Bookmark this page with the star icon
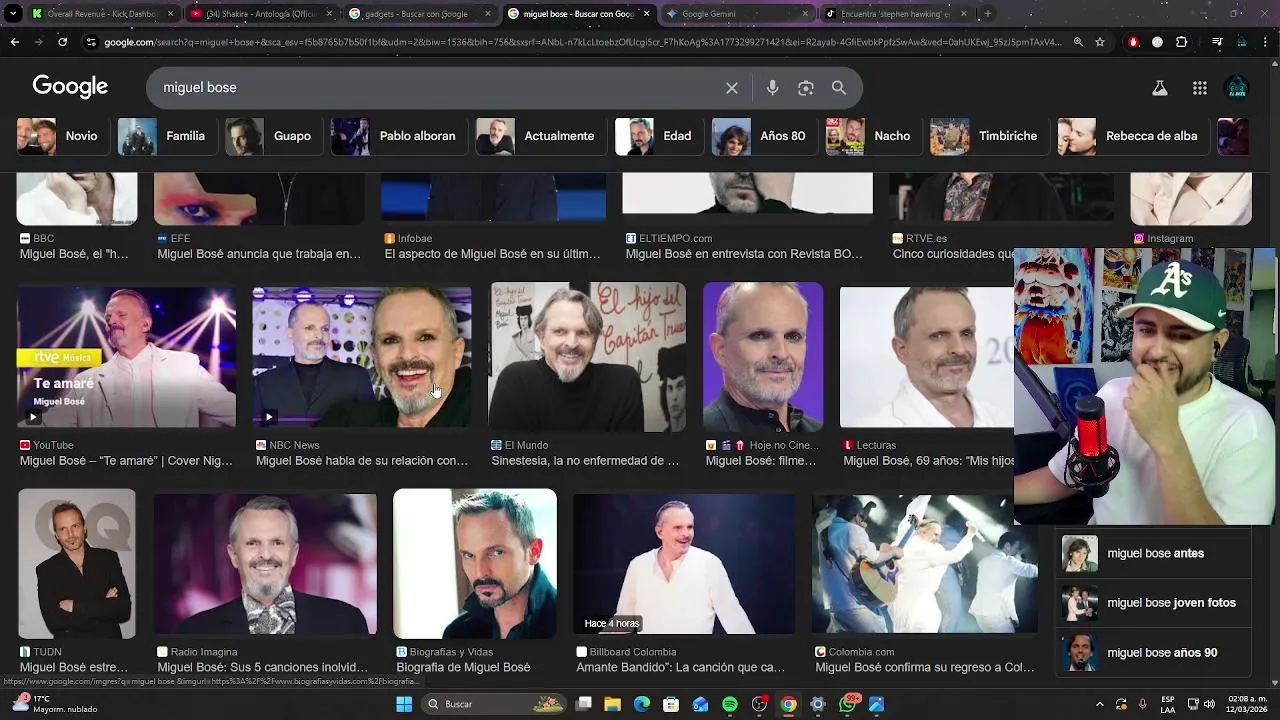The image size is (1280, 720). (1100, 42)
